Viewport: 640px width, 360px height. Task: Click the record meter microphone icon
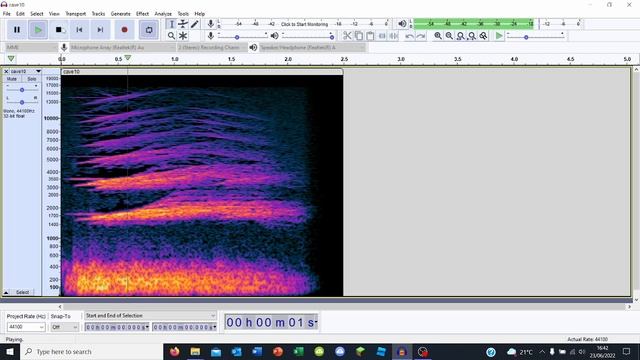[211, 24]
